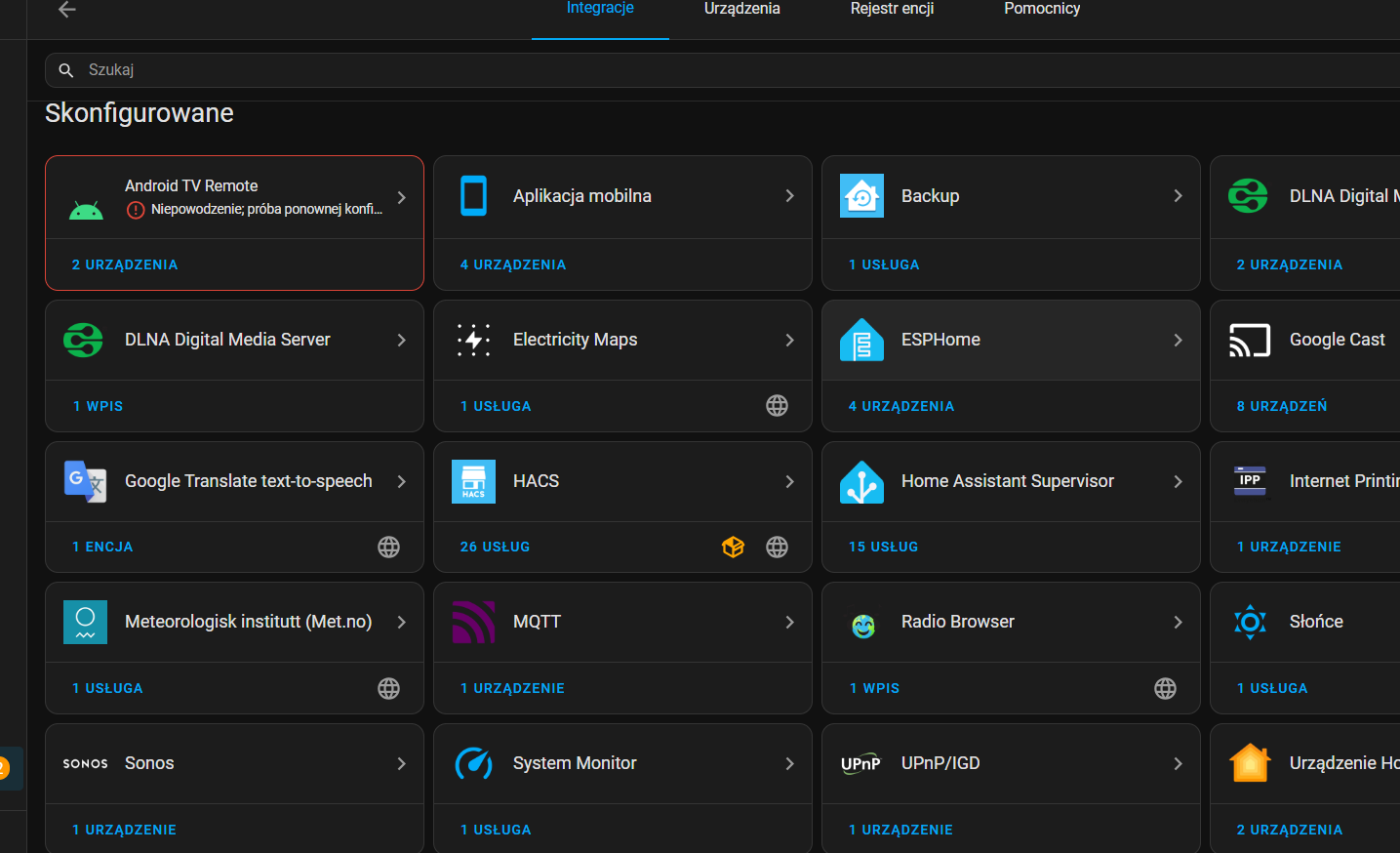The height and width of the screenshot is (853, 1400).
Task: Click the Google Cast icon
Action: [1250, 340]
